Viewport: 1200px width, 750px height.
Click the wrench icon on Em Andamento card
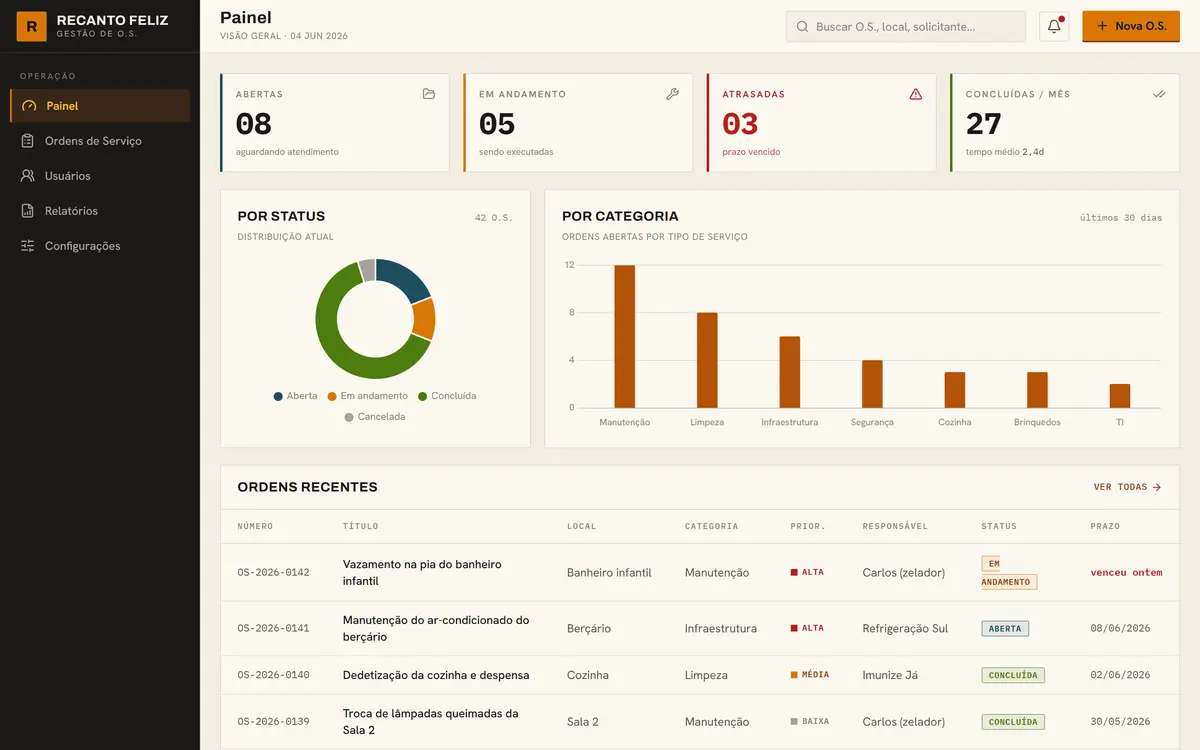pyautogui.click(x=672, y=94)
